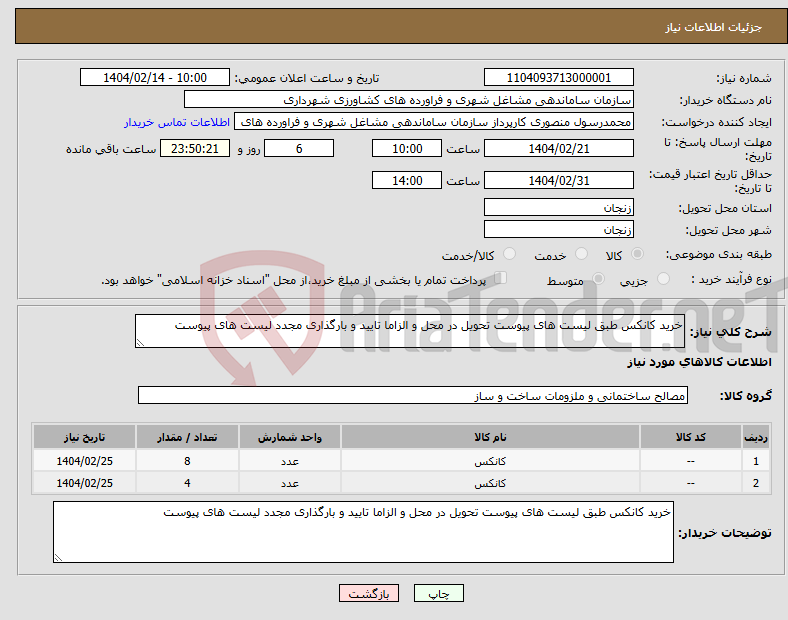Screen dimensions: 788x620
Task: Select the خدمت radio button
Action: click(581, 254)
